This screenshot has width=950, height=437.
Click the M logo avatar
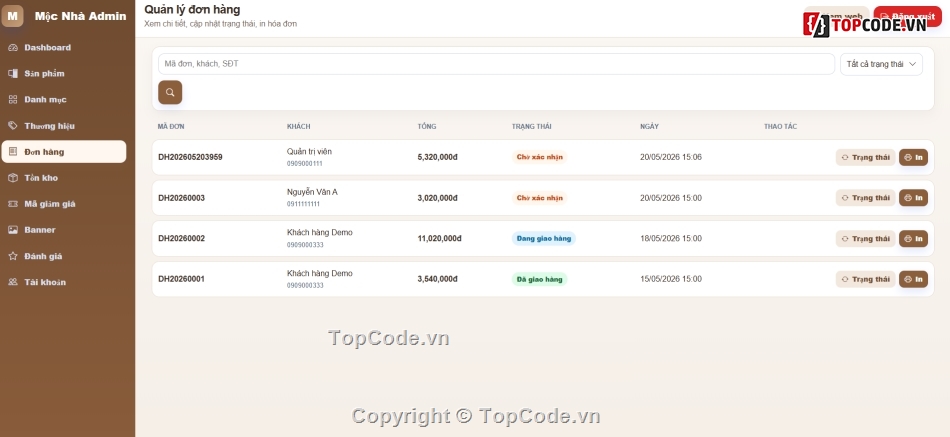[12, 16]
